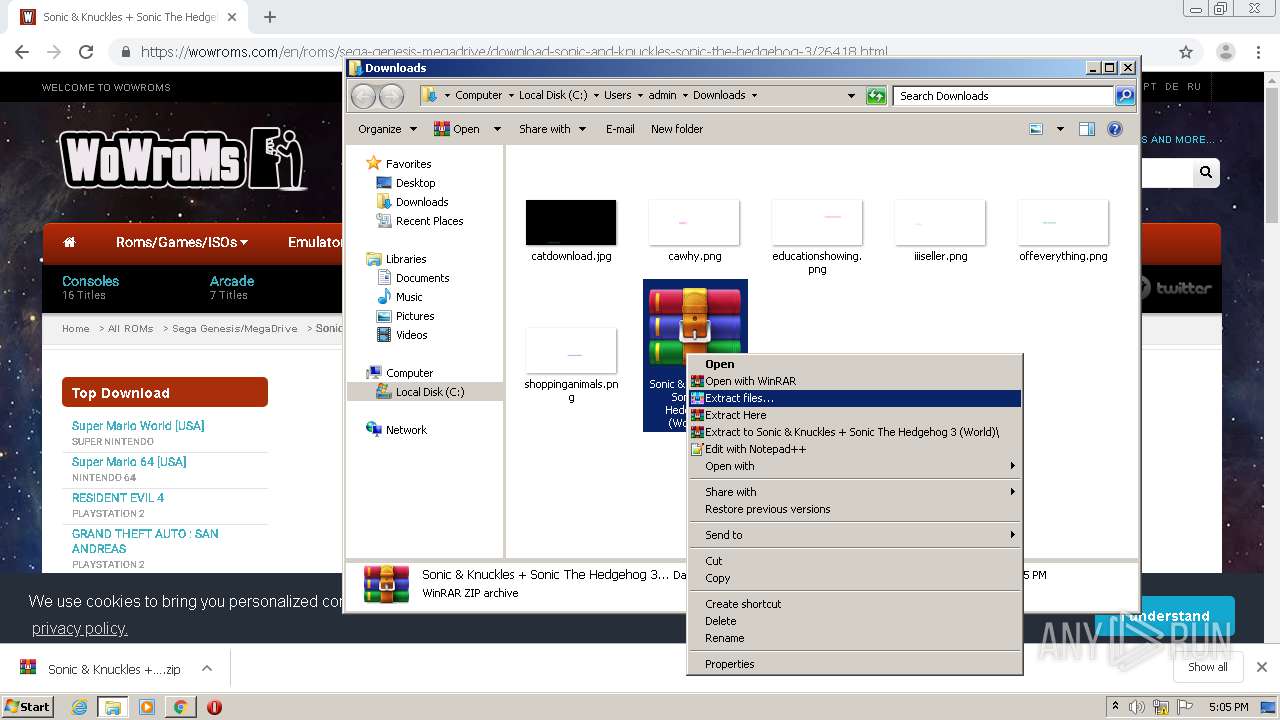This screenshot has height=720, width=1280.
Task: Open the Organize dropdown menu
Action: (x=387, y=129)
